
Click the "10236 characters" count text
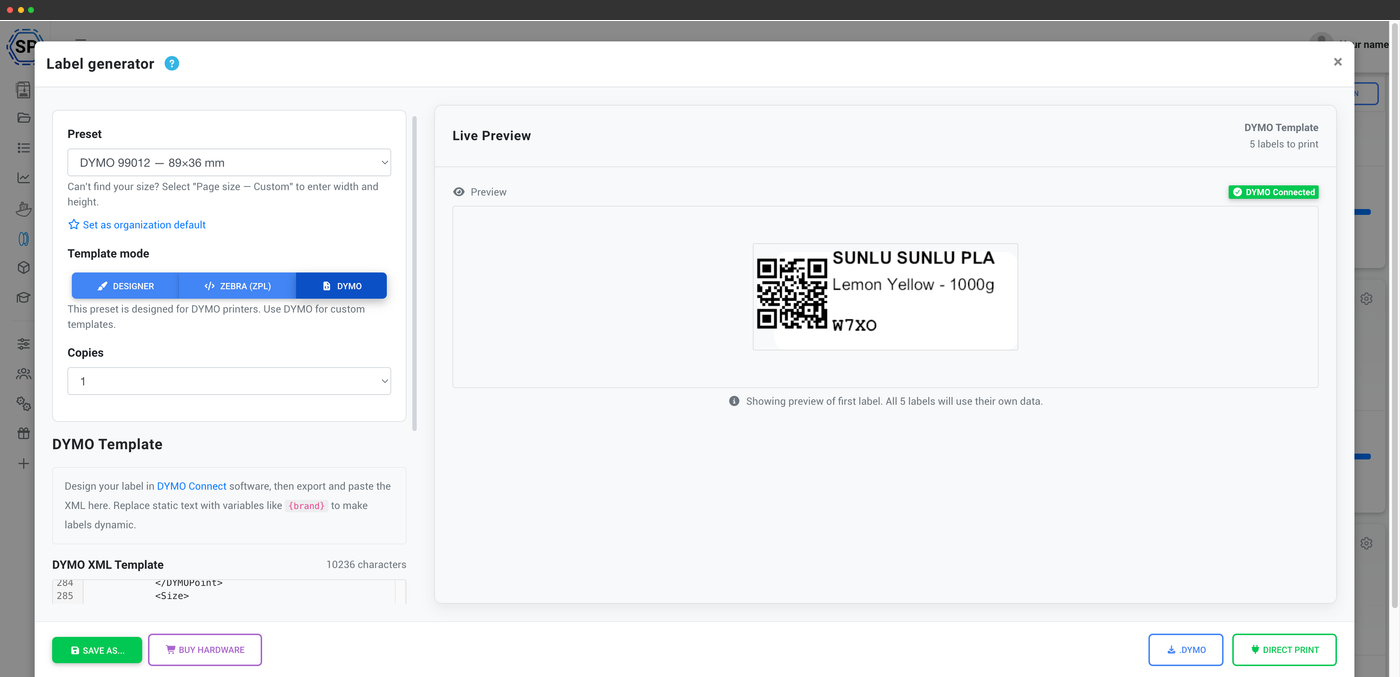366,565
